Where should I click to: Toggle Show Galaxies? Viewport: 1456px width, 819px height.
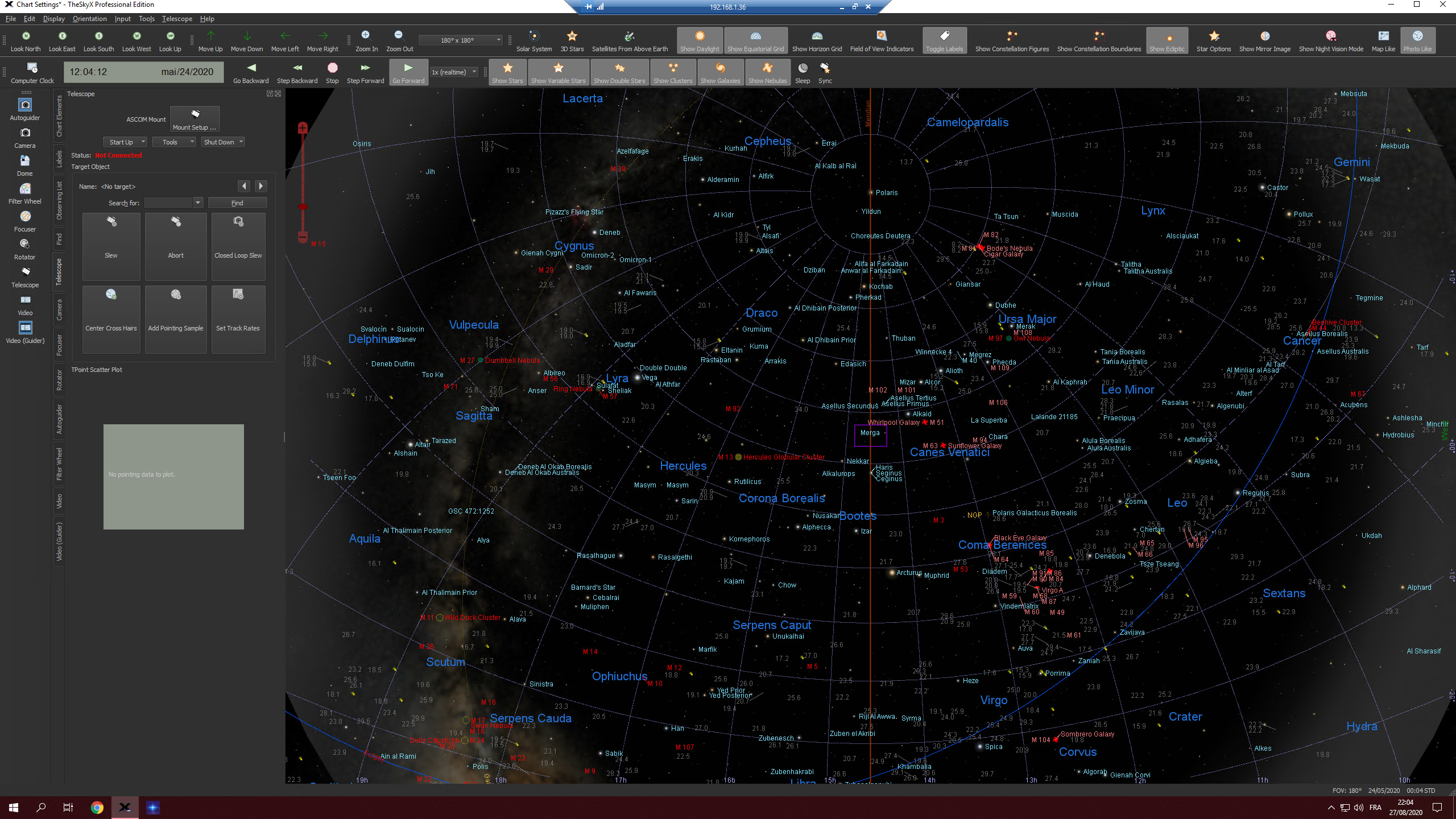pyautogui.click(x=720, y=73)
